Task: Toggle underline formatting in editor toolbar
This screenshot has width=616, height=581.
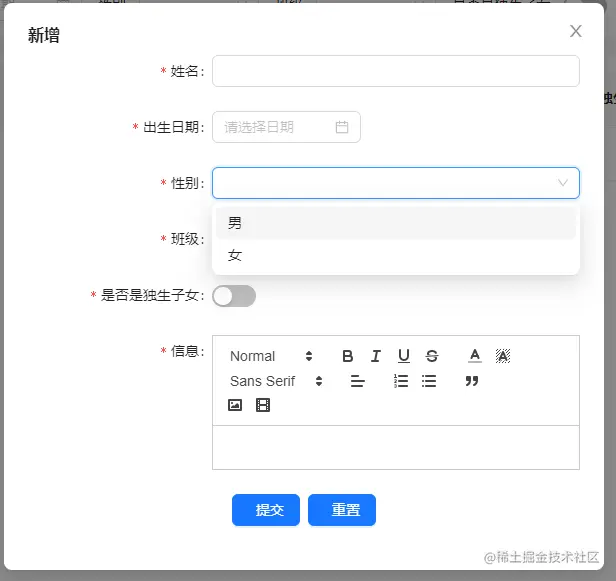Action: (403, 356)
